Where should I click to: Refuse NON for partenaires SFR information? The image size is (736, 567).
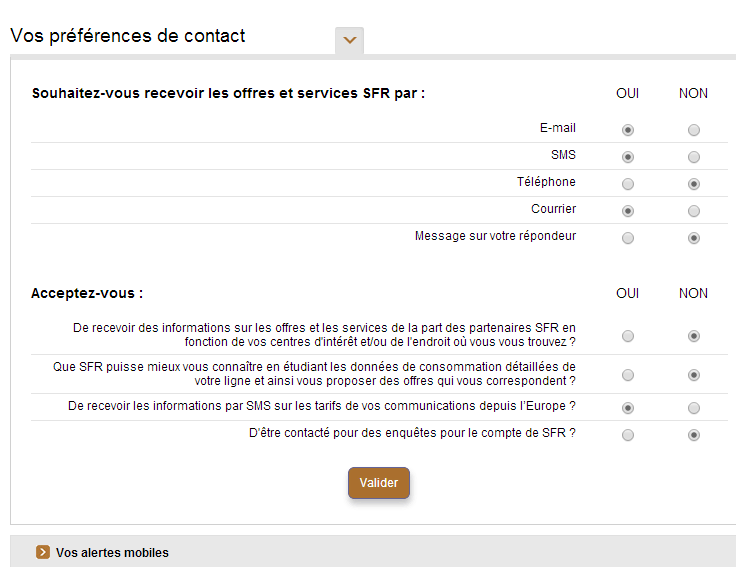694,336
